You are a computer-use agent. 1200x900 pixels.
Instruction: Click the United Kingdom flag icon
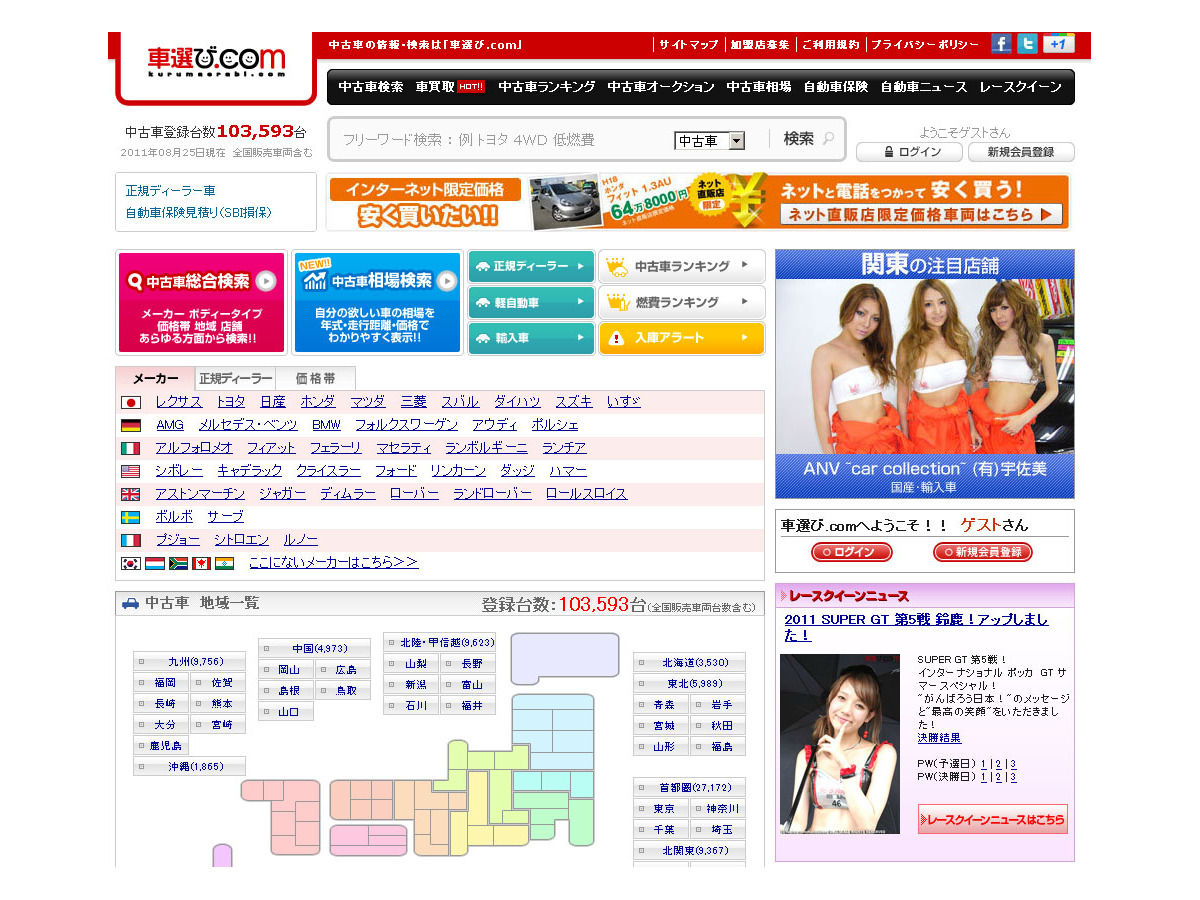(131, 494)
